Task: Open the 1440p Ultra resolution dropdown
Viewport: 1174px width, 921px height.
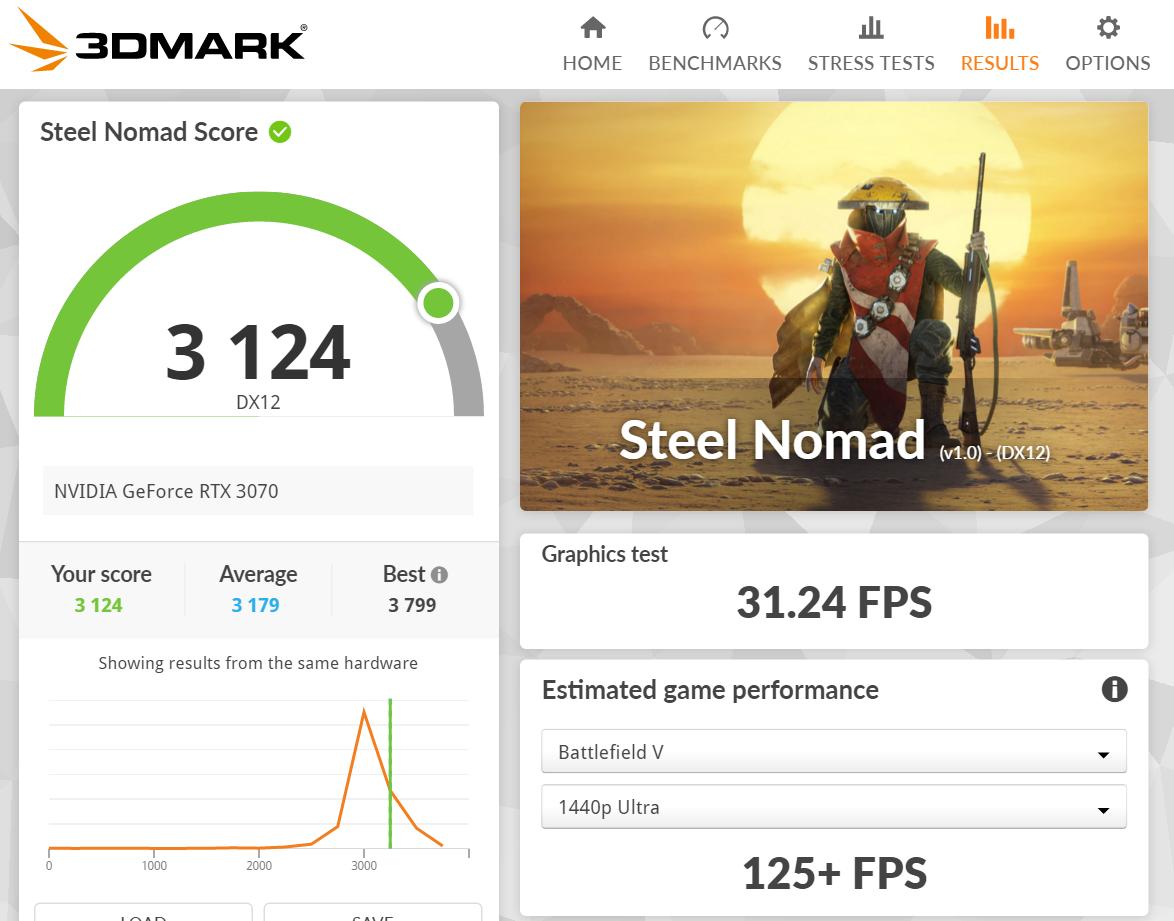Action: point(833,807)
